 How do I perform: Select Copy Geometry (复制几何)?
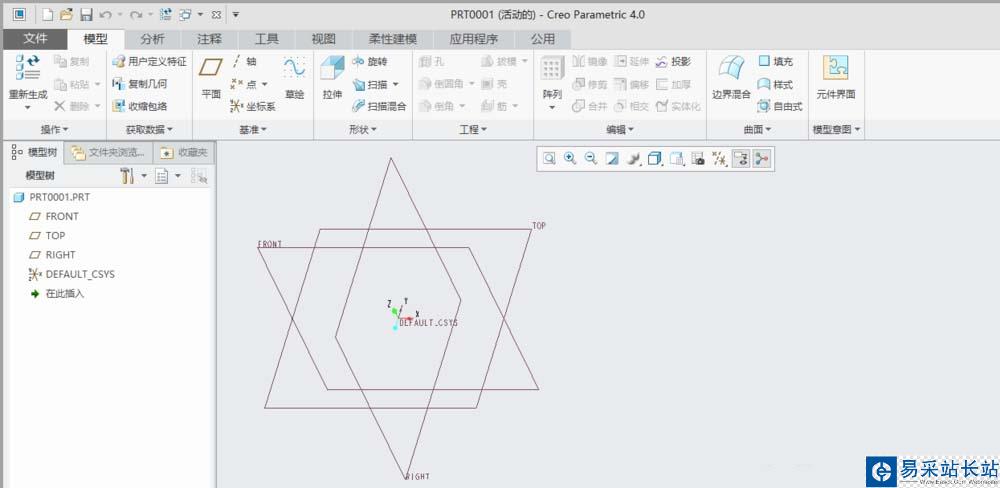coord(140,84)
